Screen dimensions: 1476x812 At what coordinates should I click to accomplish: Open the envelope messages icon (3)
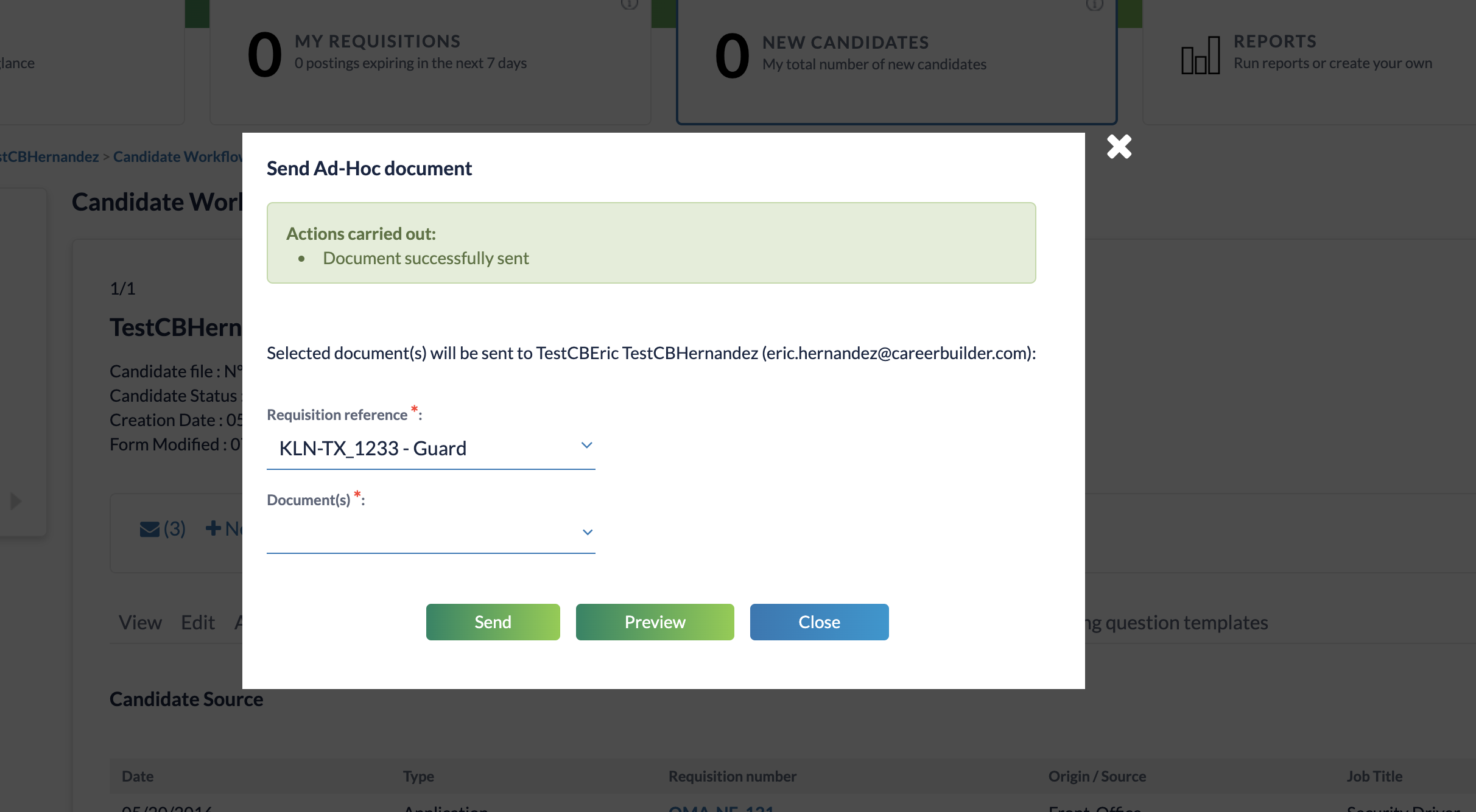point(162,528)
